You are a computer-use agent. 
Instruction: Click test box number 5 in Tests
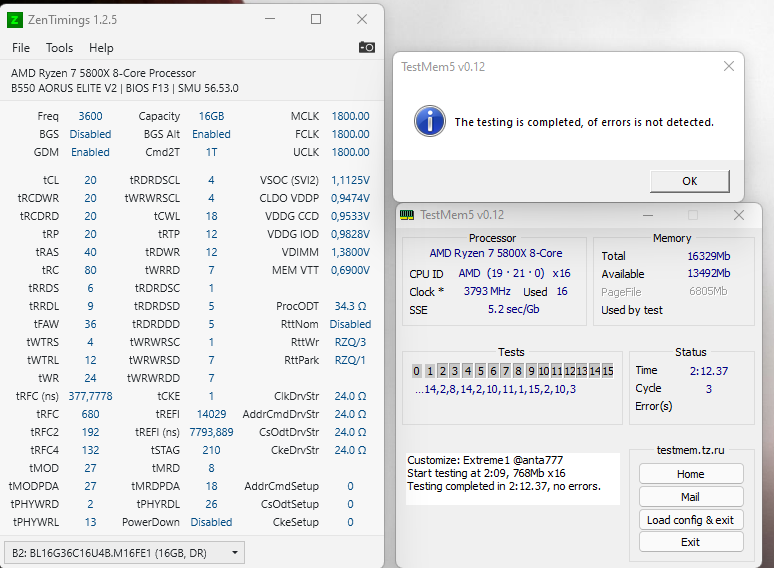pos(480,371)
